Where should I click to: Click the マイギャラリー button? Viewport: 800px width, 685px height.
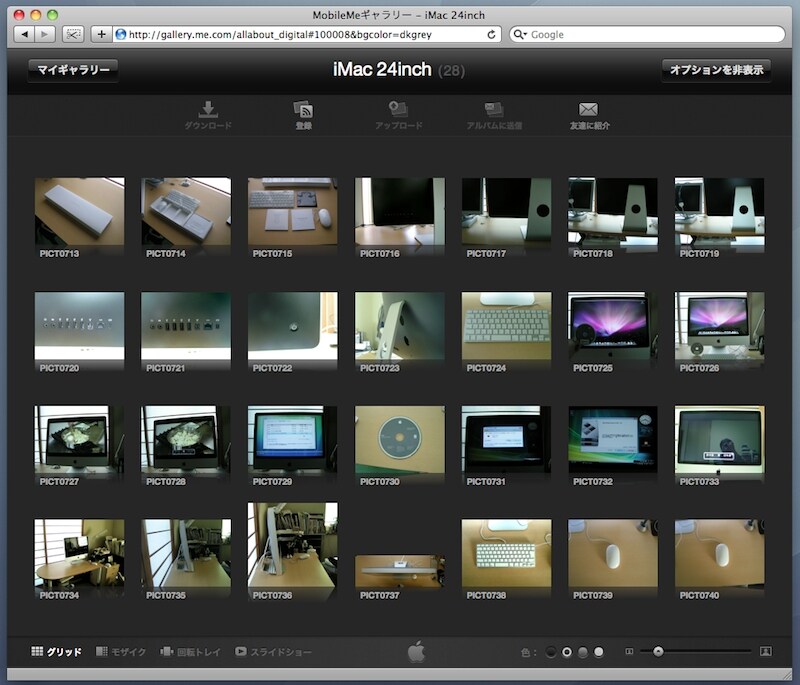click(x=71, y=71)
